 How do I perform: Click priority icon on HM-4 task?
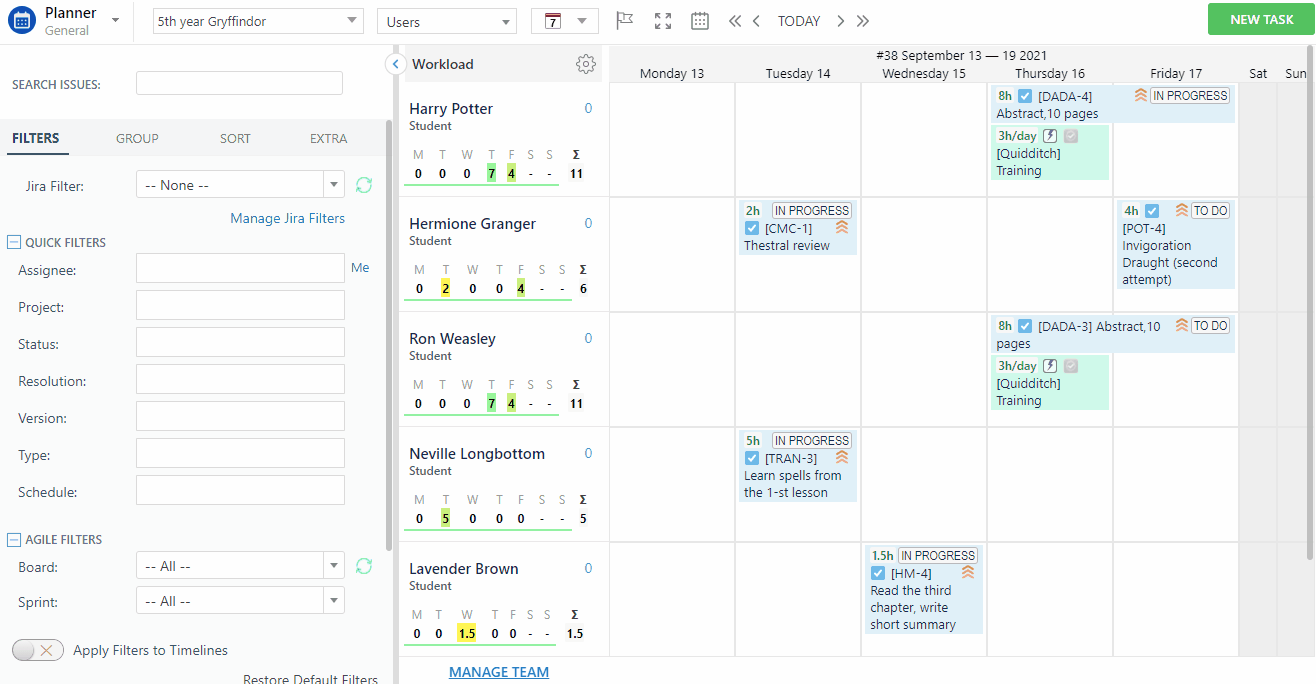(967, 572)
